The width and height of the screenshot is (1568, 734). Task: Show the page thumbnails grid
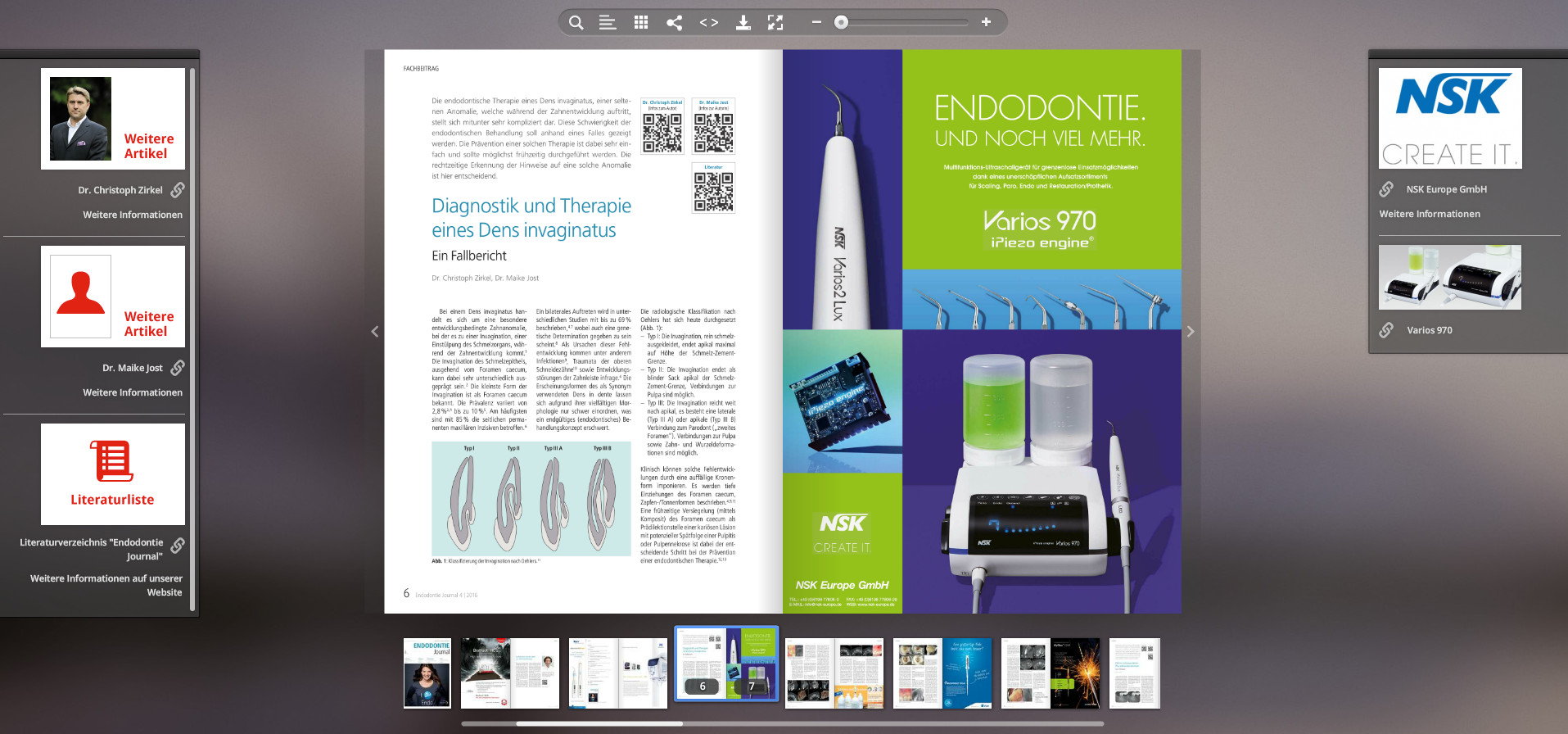(x=641, y=23)
